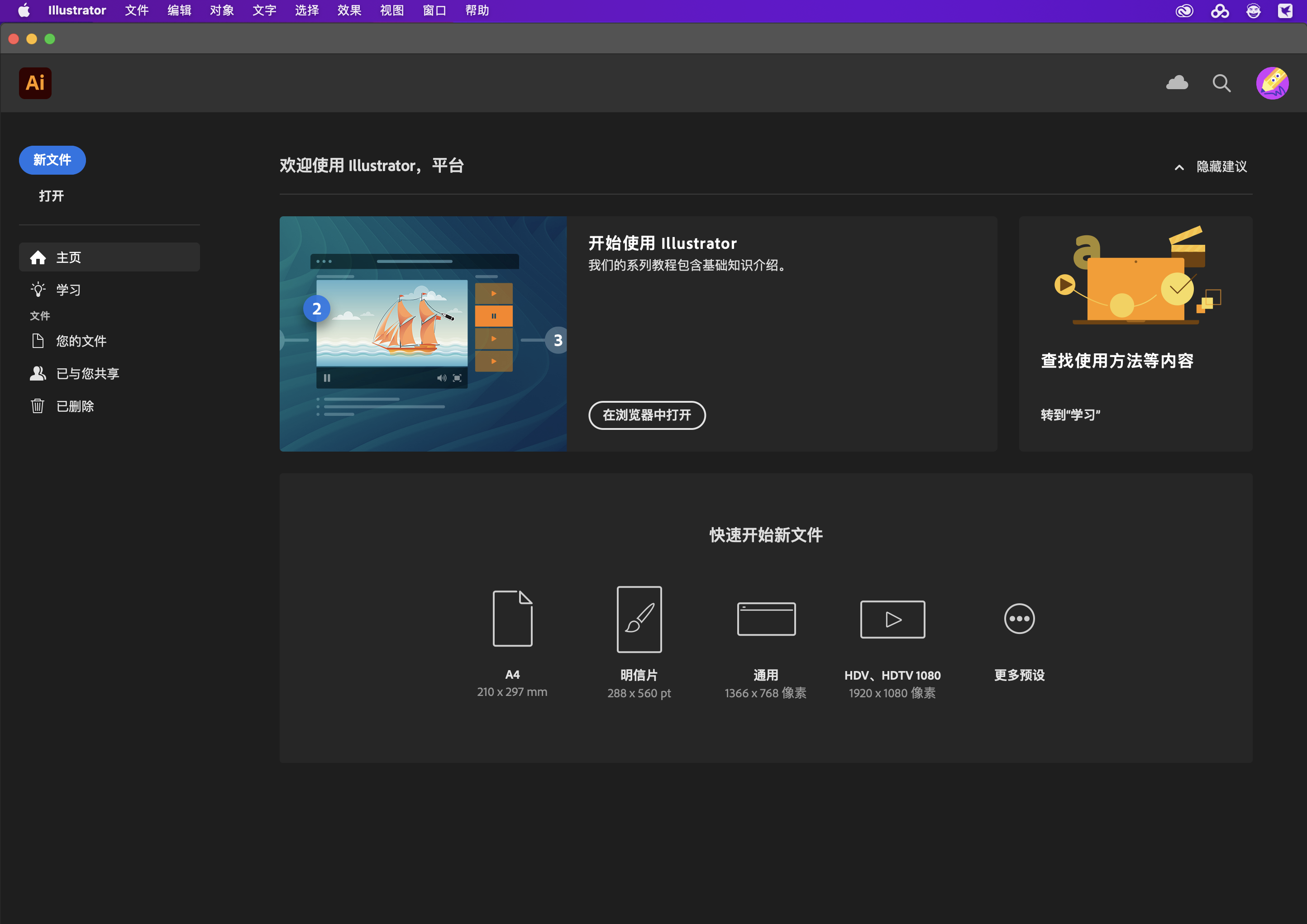Screen dimensions: 1307x924
Task: Click the 新文件 button
Action: click(52, 160)
